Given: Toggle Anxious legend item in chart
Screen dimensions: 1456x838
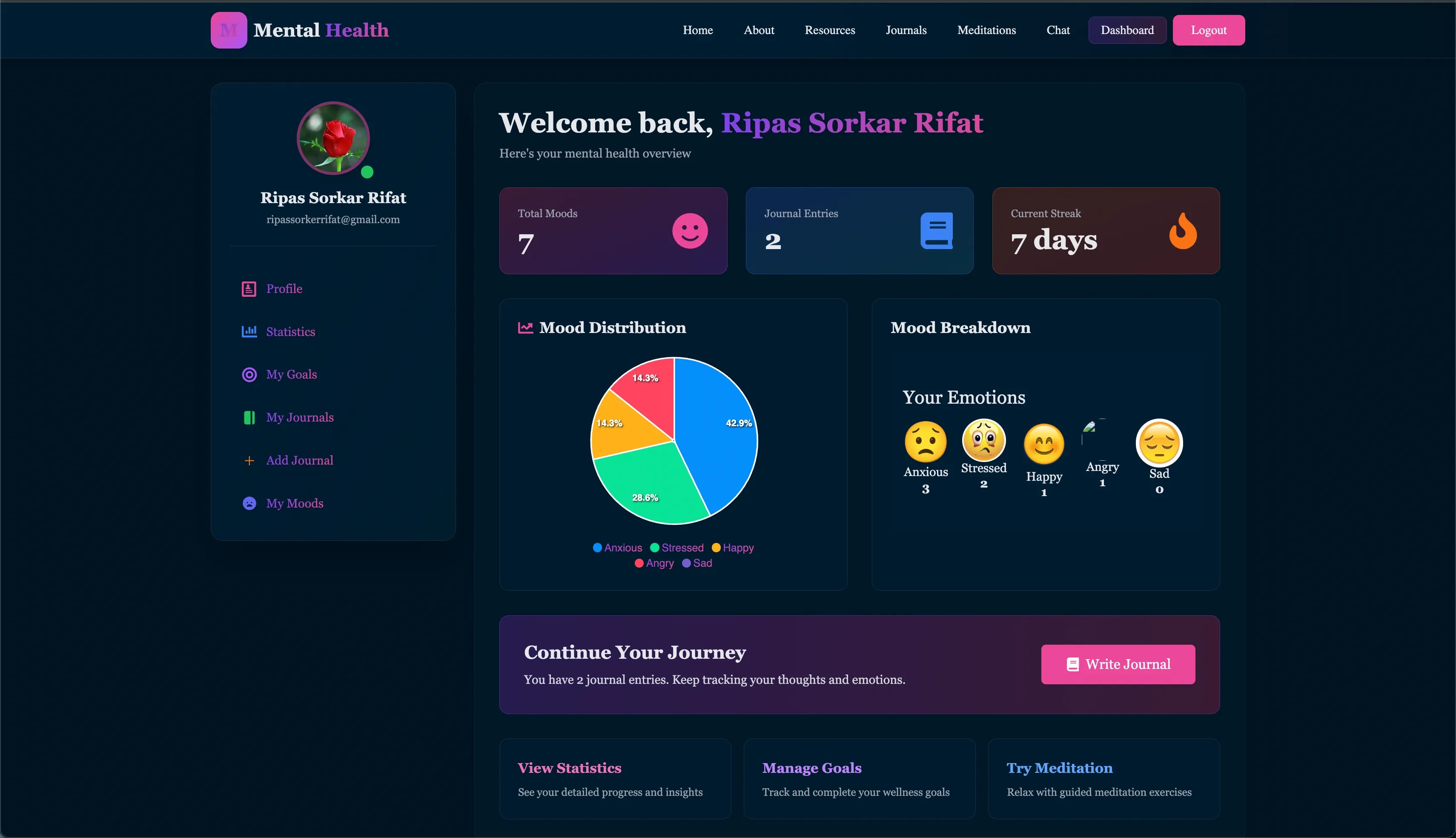Looking at the screenshot, I should [617, 547].
